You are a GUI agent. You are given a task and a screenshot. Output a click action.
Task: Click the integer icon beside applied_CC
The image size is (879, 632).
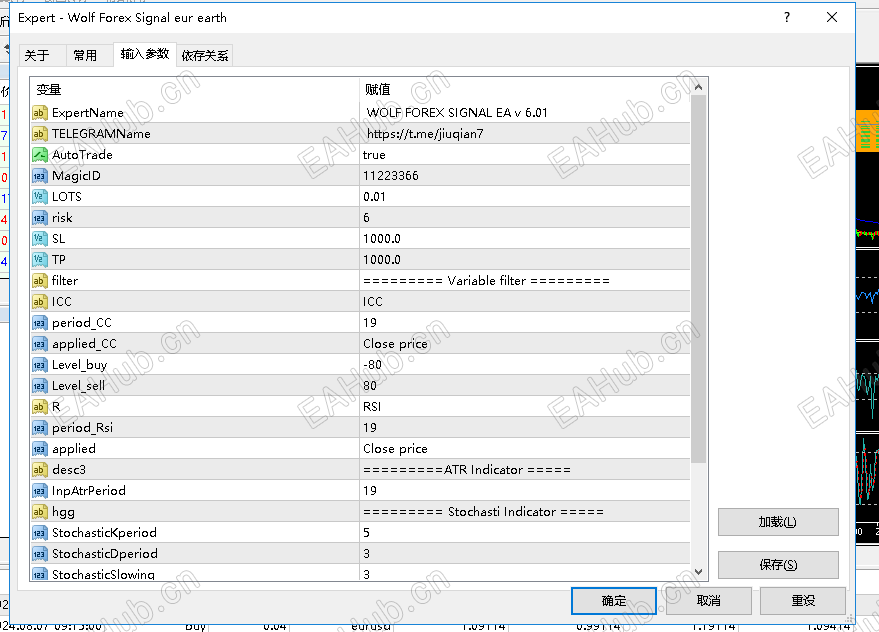pyautogui.click(x=39, y=344)
